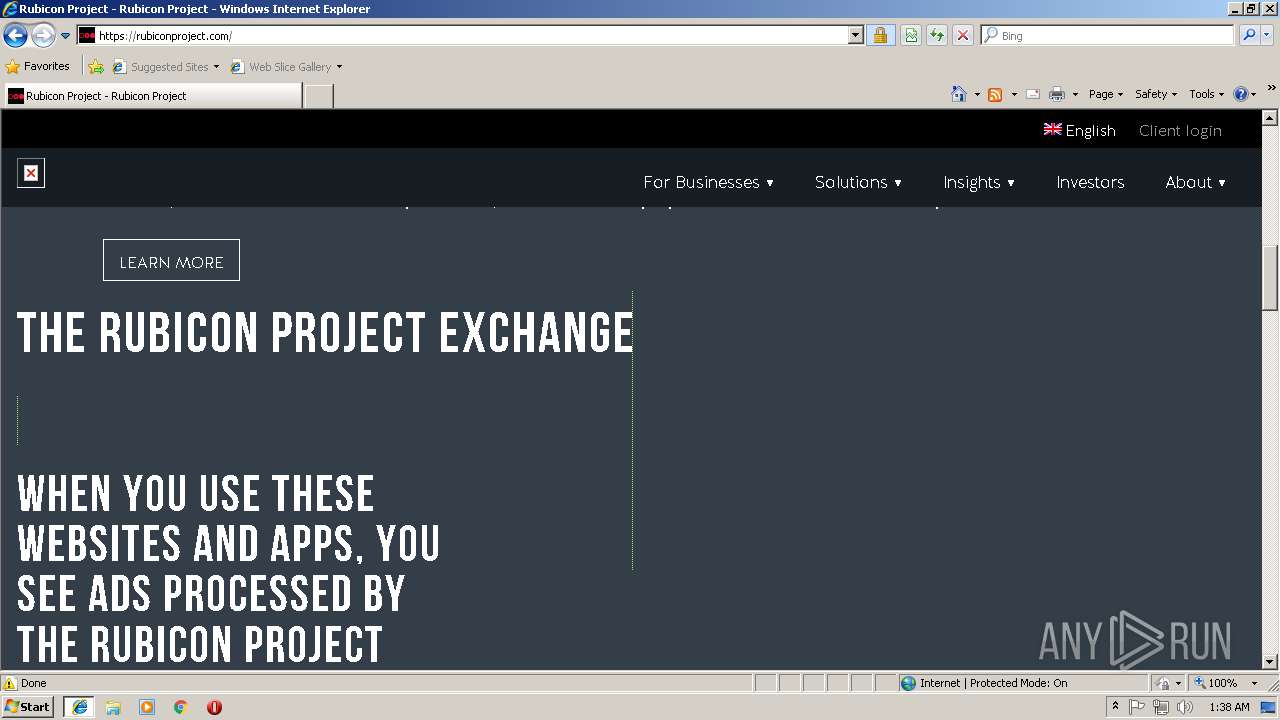Expand the Print options dropdown arrow
Viewport: 1280px width, 720px height.
[x=1075, y=94]
